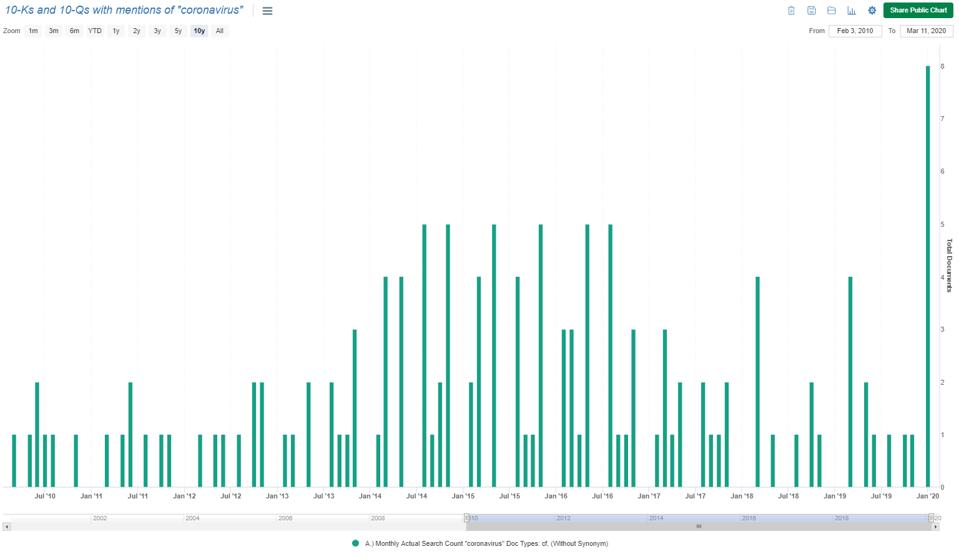Image resolution: width=959 pixels, height=559 pixels.
Task: Select the 5y zoom range
Action: click(x=178, y=31)
